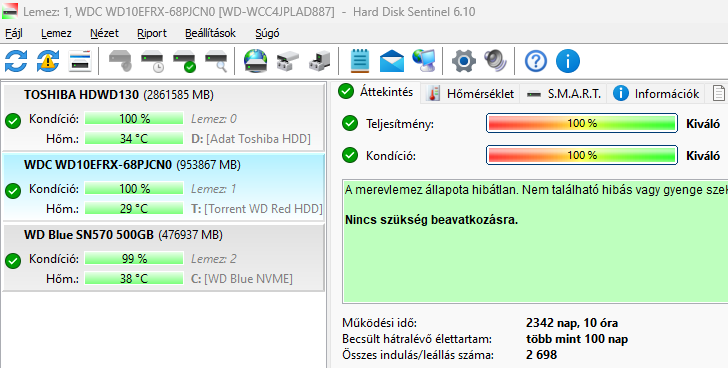Select the WDC WD10EFRX-68PJCN0 disk entry

(x=163, y=187)
